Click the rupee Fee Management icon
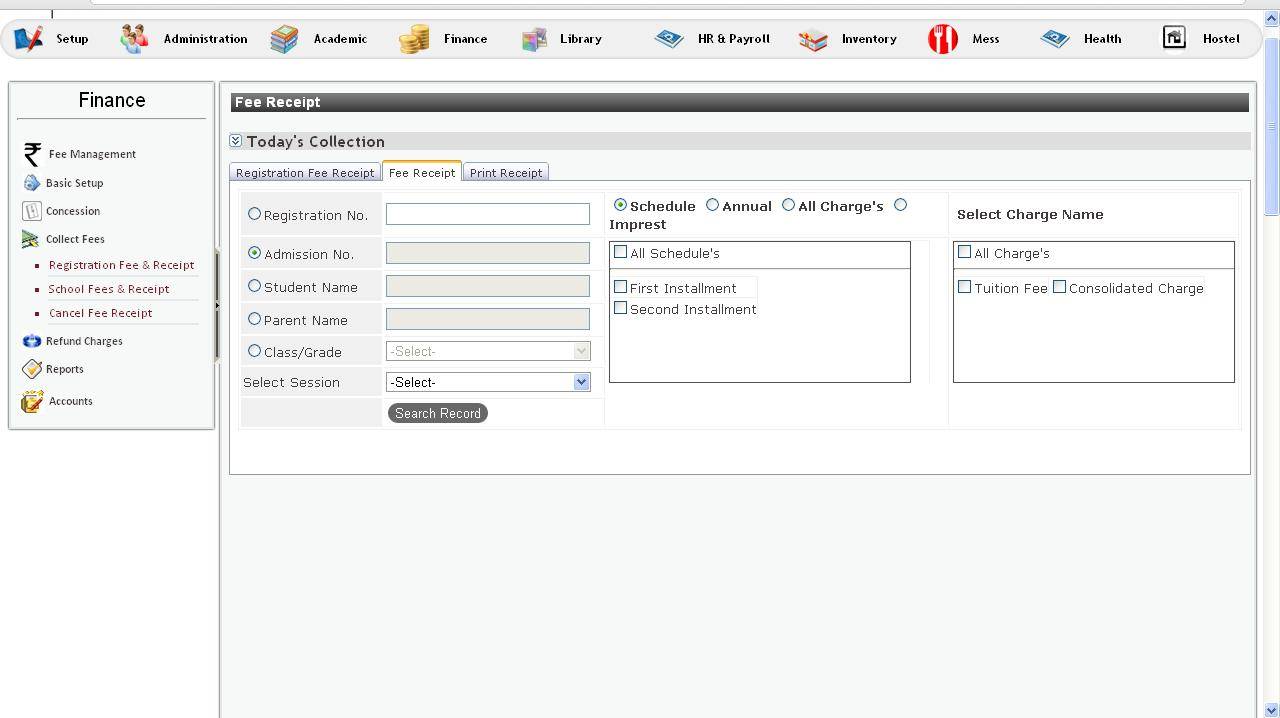 tap(32, 154)
